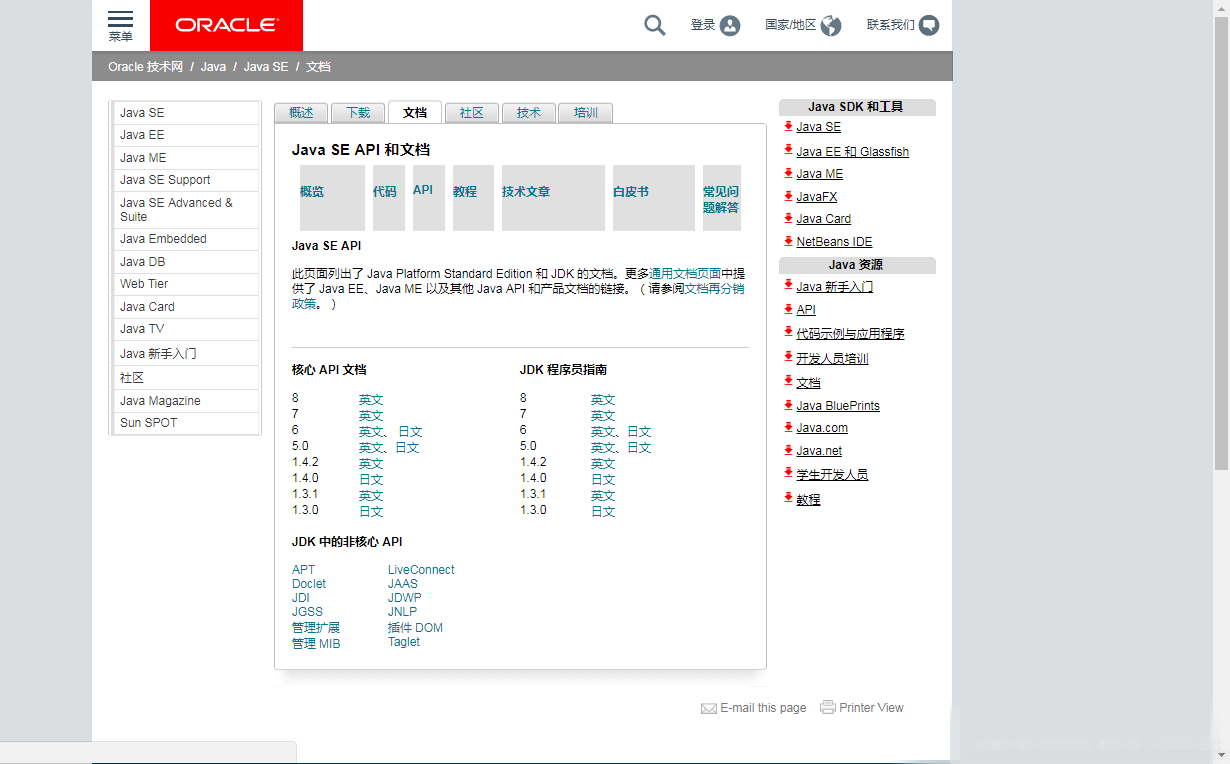Click the red arrow icon beside JavaFX

(x=788, y=196)
